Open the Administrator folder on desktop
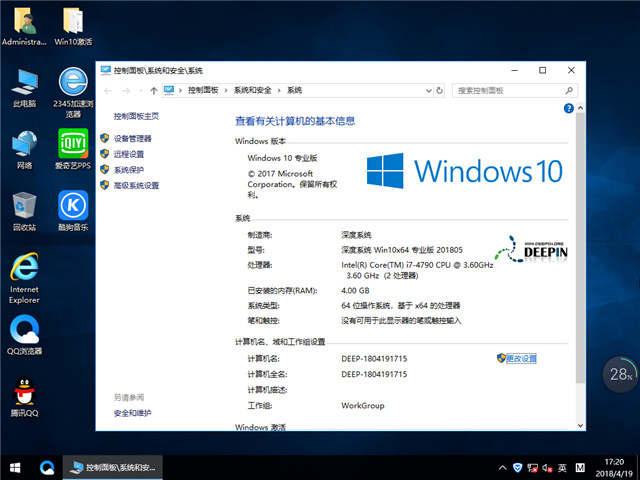Viewport: 640px width, 480px height. pyautogui.click(x=24, y=26)
